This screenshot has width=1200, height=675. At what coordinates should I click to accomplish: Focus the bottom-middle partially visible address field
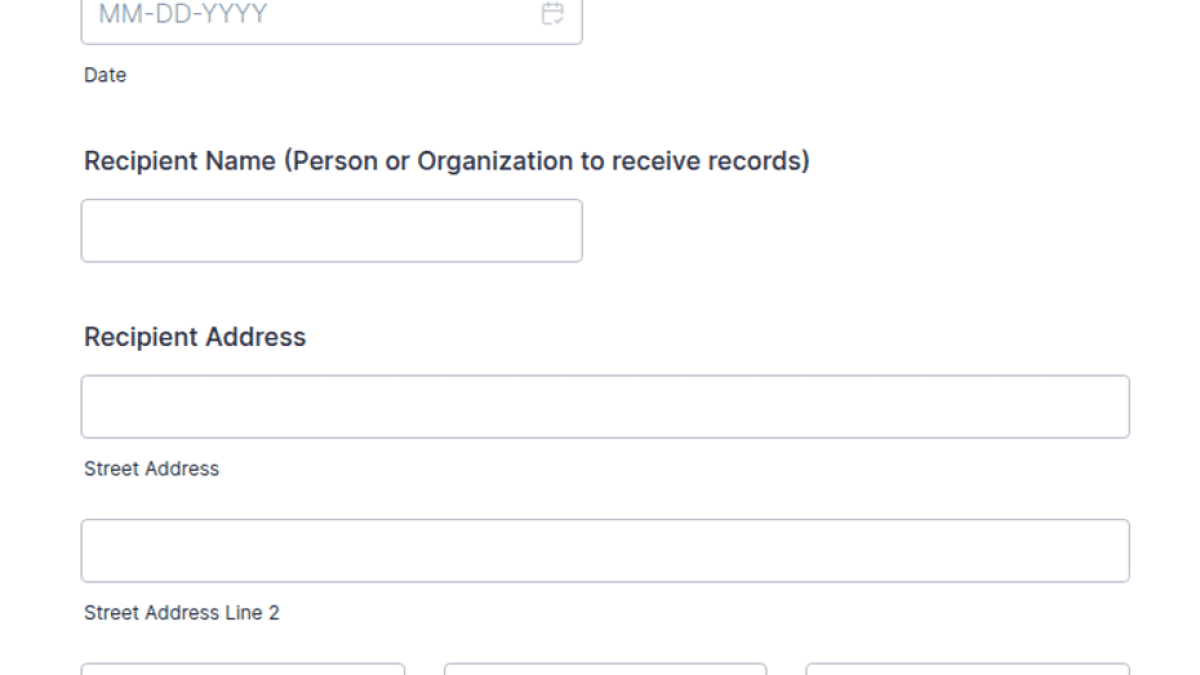coord(605,669)
